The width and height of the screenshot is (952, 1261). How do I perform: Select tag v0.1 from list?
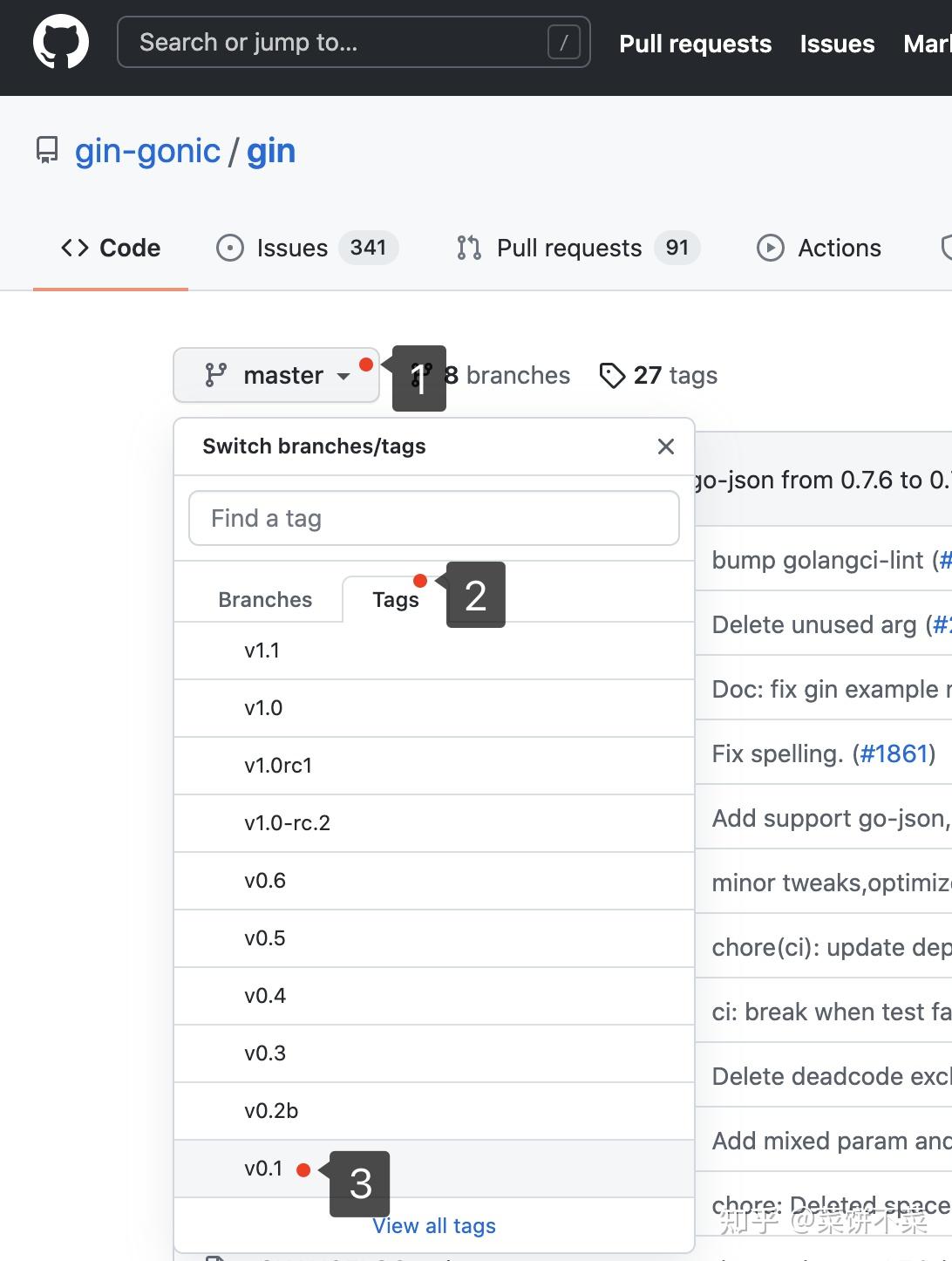coord(263,1169)
